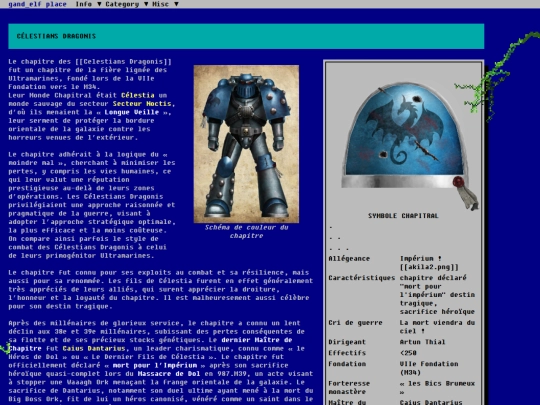The width and height of the screenshot is (540, 405).
Task: Expand the Category dropdown menu
Action: [x=127, y=4]
